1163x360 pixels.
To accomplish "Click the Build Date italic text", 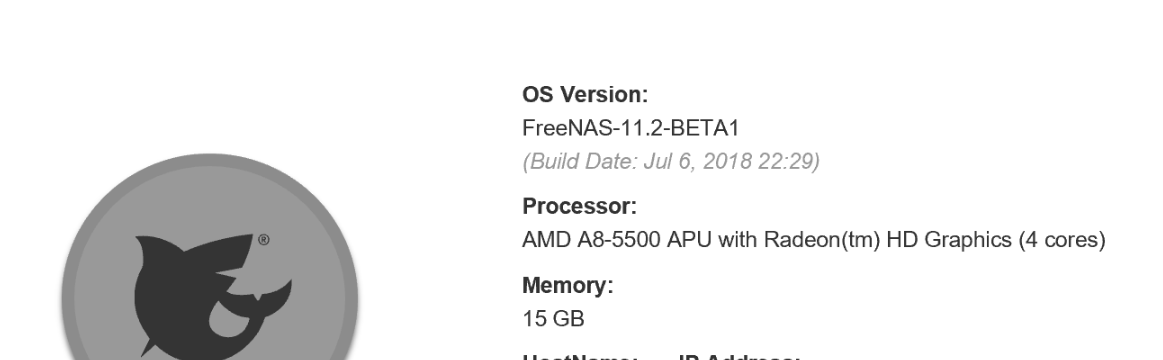I will (671, 161).
